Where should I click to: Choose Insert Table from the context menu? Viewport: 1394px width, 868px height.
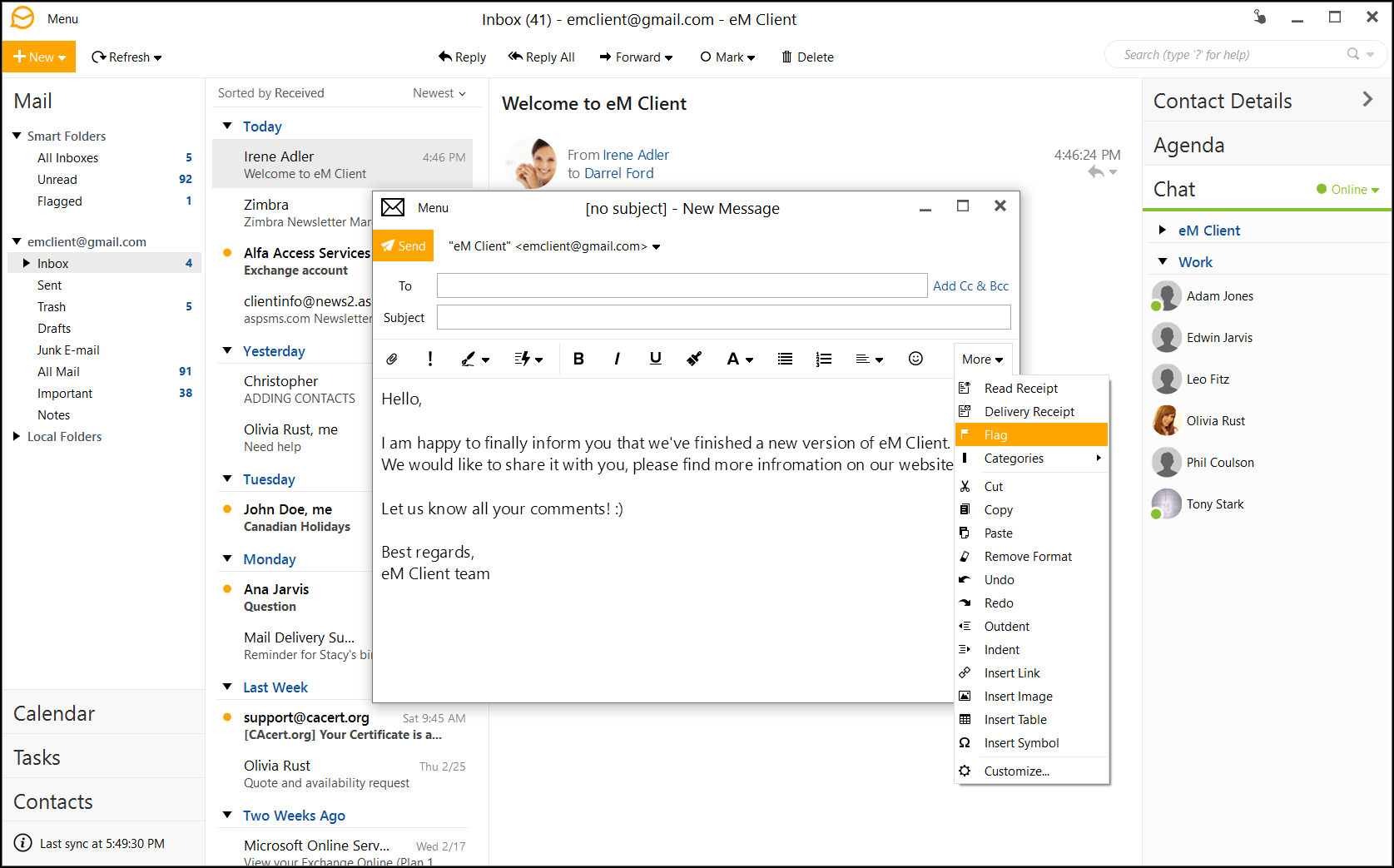(x=1015, y=719)
